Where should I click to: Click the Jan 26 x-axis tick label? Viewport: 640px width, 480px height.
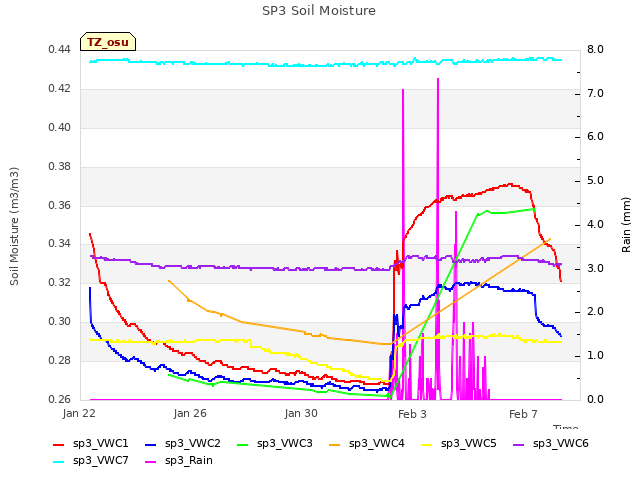190,413
